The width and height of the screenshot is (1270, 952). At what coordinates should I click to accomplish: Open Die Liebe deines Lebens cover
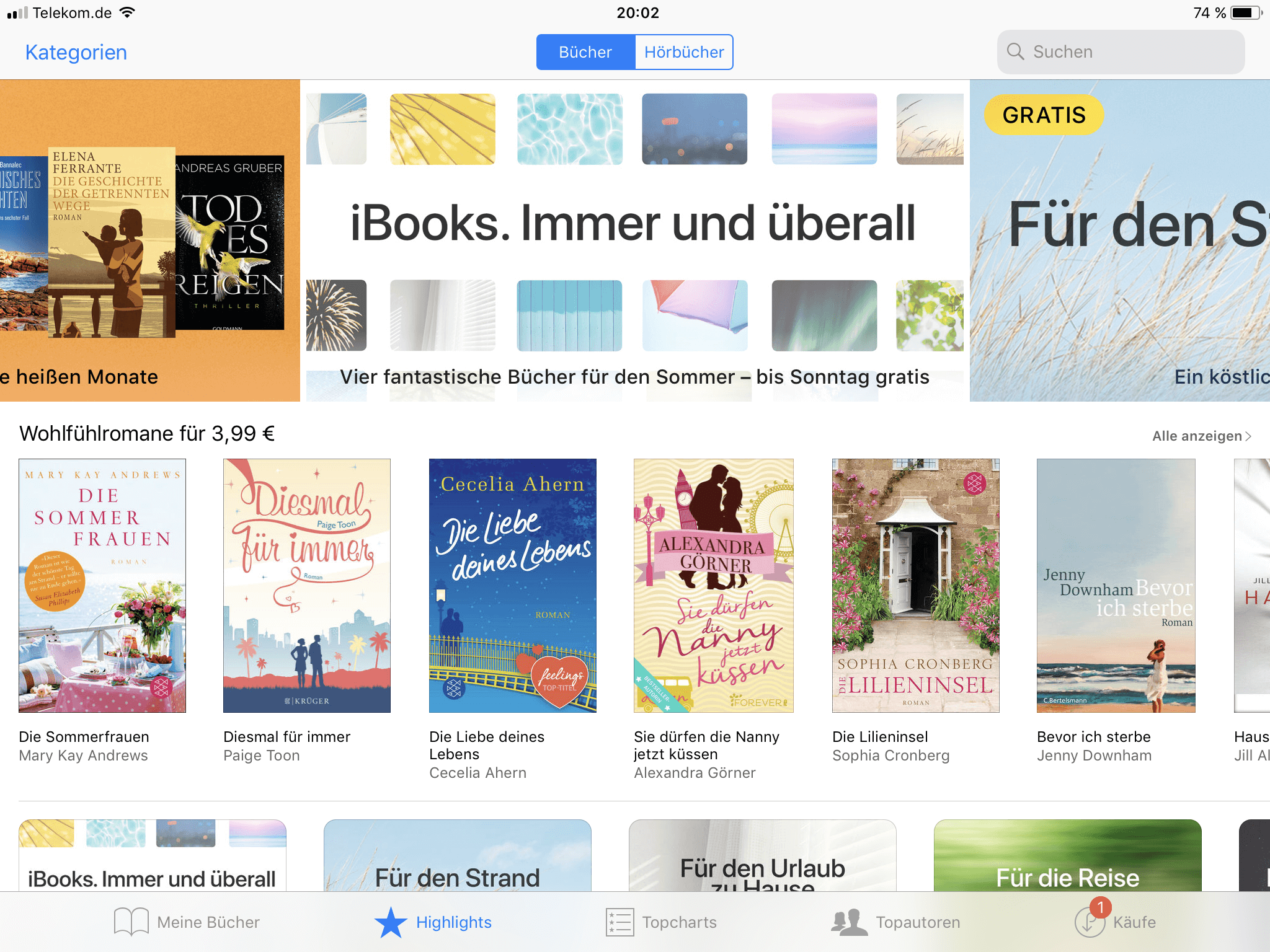(513, 586)
